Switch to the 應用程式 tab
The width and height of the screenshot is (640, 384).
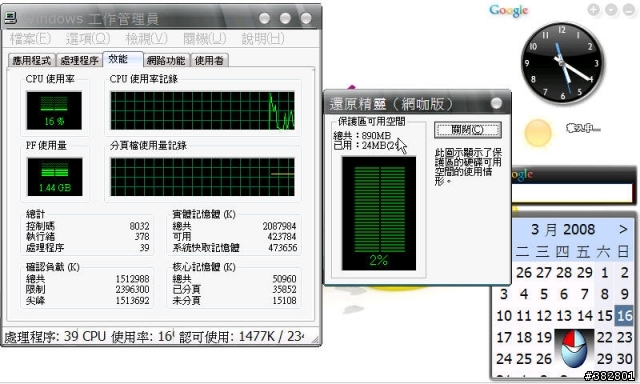point(32,60)
